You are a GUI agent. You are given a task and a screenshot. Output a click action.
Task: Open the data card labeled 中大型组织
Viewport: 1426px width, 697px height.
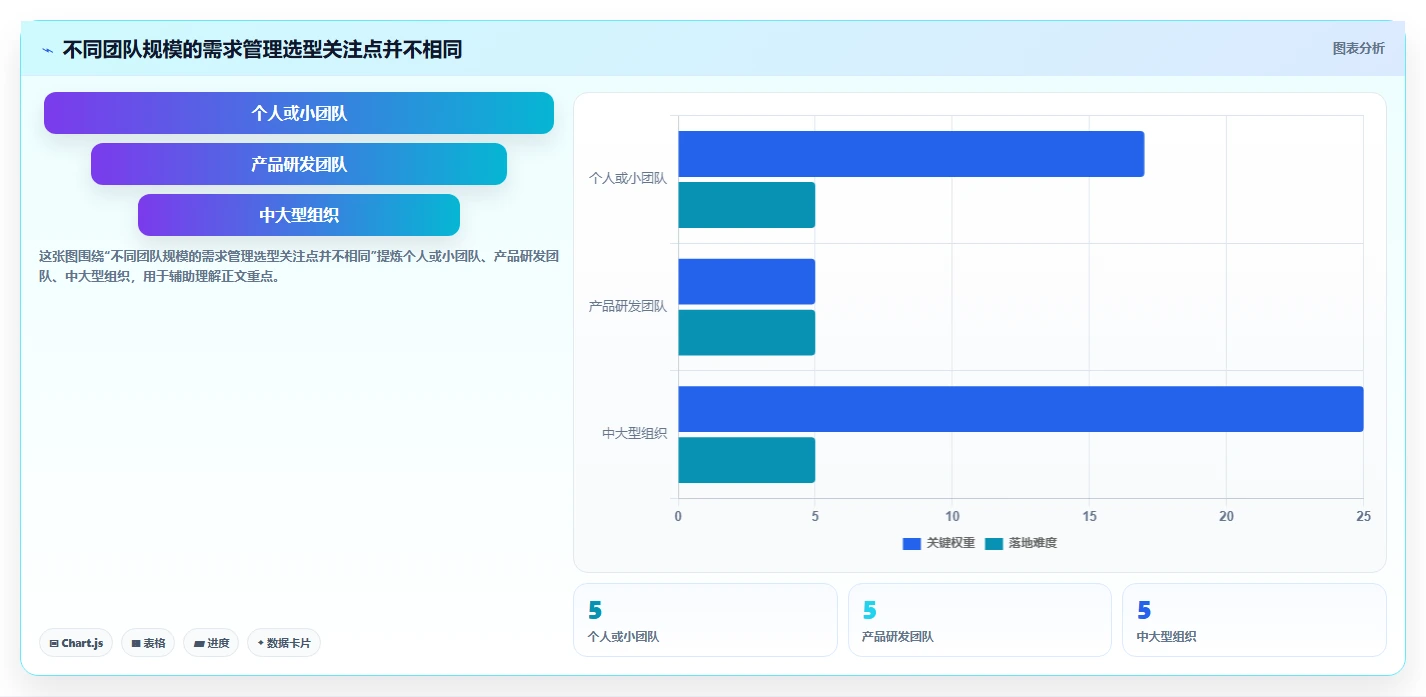[1254, 620]
